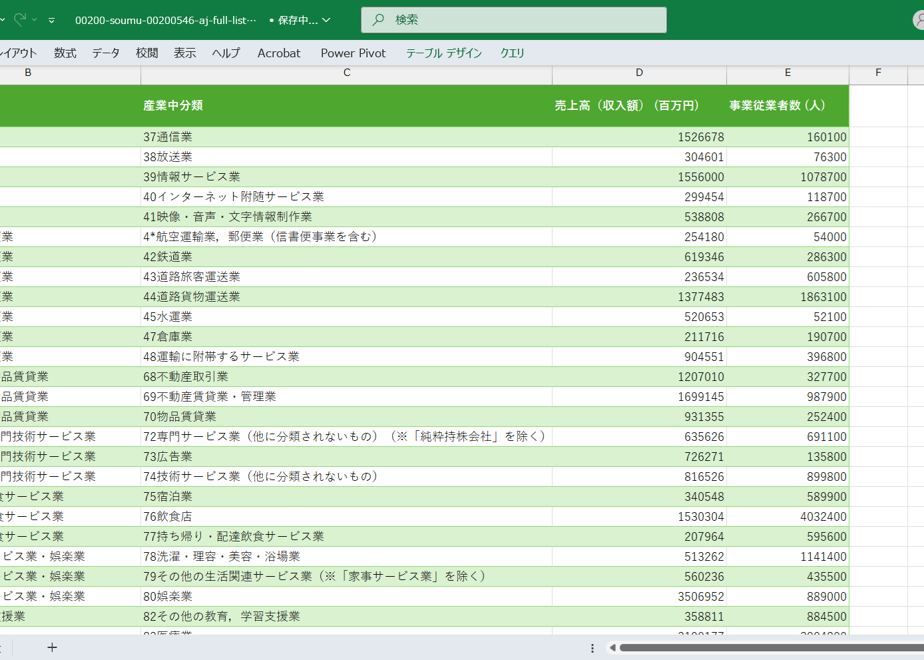
Task: Open the 数式 ribbon tab
Action: pyautogui.click(x=65, y=53)
